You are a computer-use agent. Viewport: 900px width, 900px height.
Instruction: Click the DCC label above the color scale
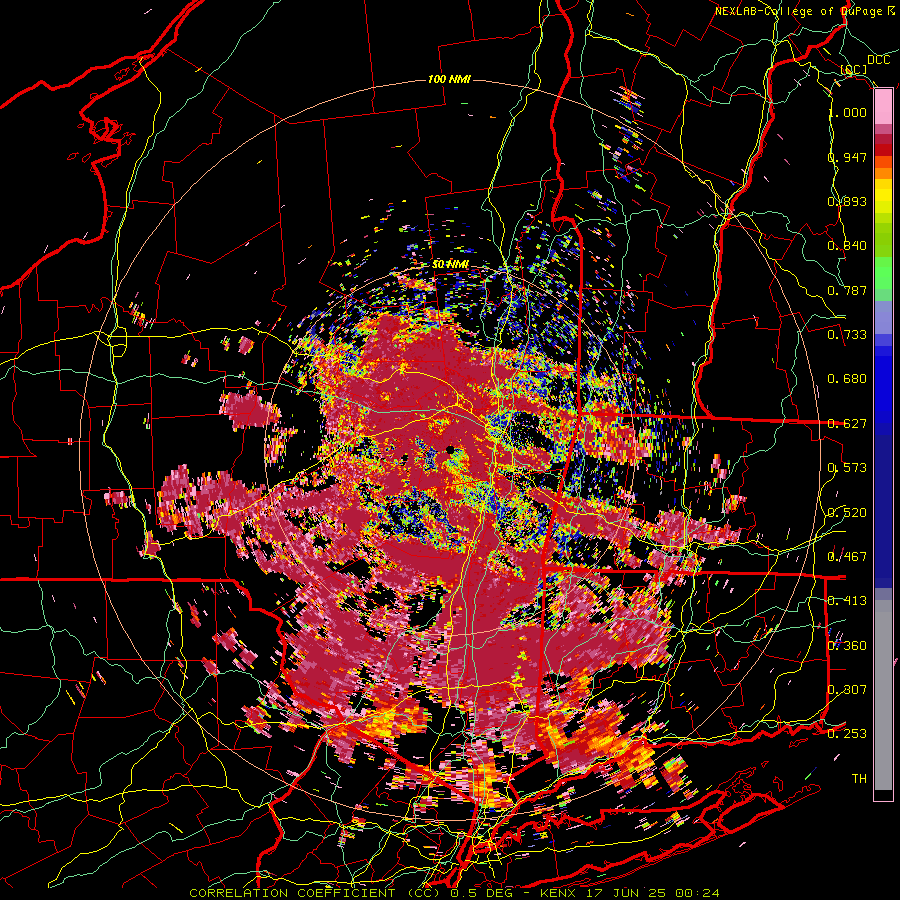878,60
